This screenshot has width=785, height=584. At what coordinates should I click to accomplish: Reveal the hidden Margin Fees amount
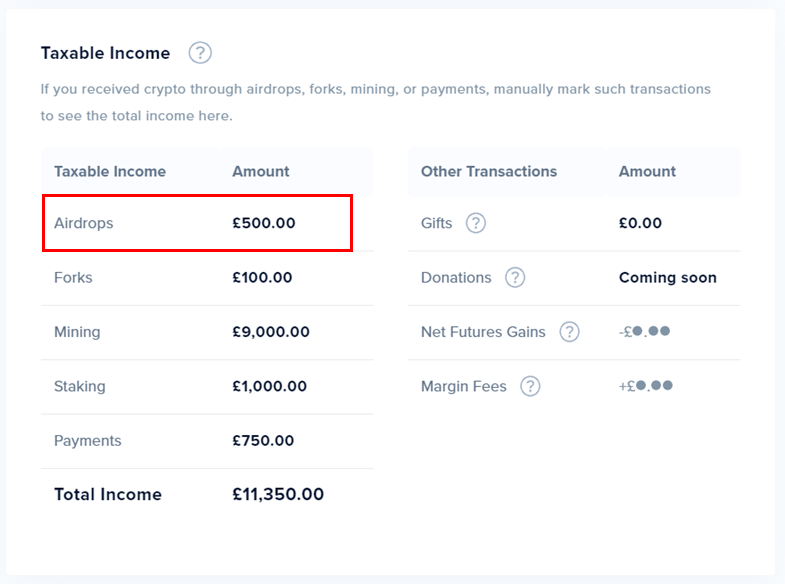[646, 386]
